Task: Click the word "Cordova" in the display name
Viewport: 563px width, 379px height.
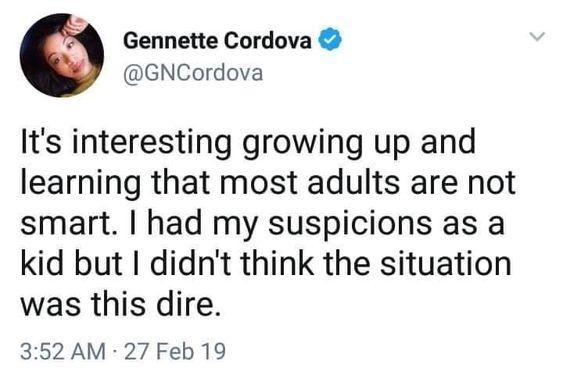Action: [268, 41]
